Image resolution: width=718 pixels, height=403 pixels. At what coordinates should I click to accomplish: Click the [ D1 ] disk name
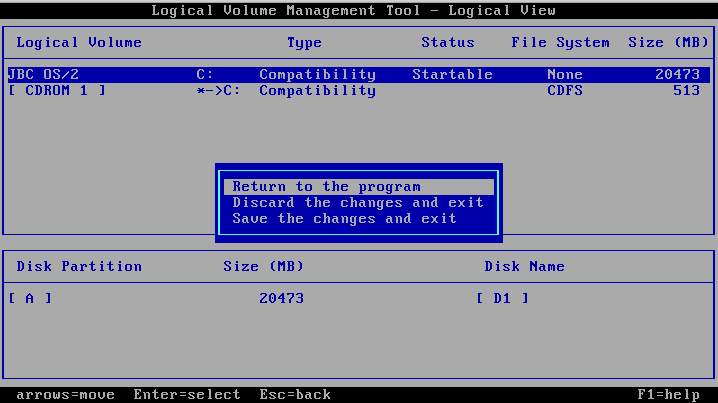point(502,299)
